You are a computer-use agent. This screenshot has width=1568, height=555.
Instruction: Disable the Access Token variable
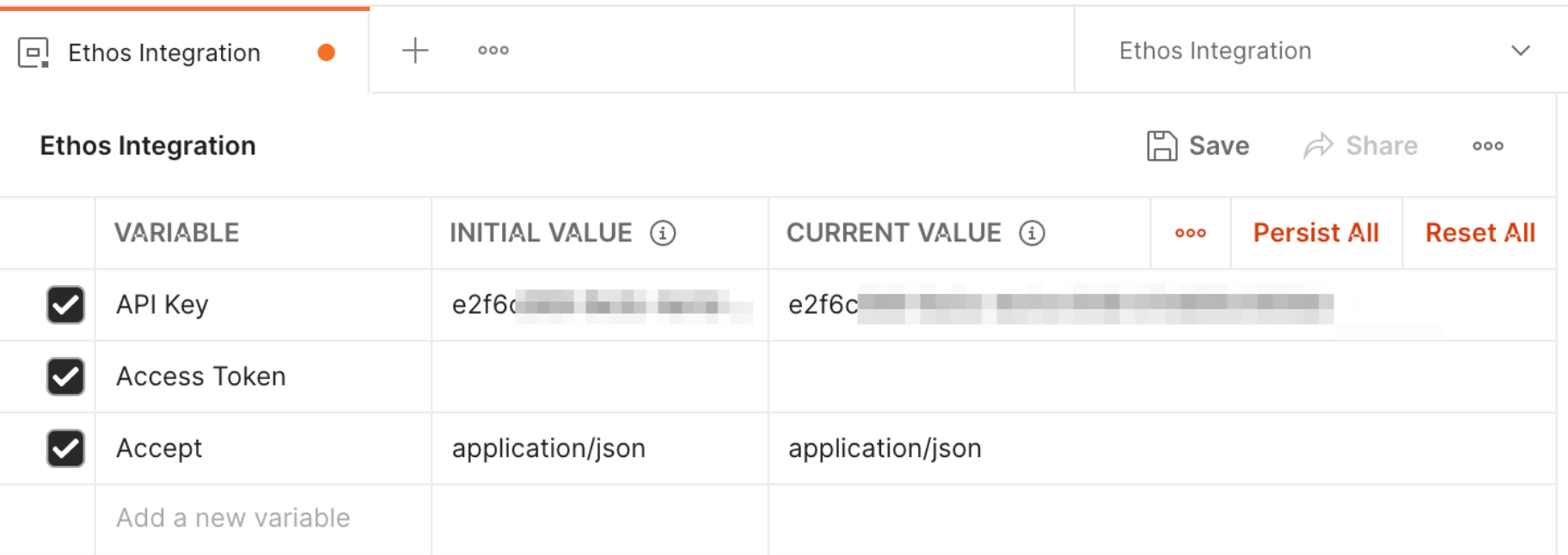64,376
